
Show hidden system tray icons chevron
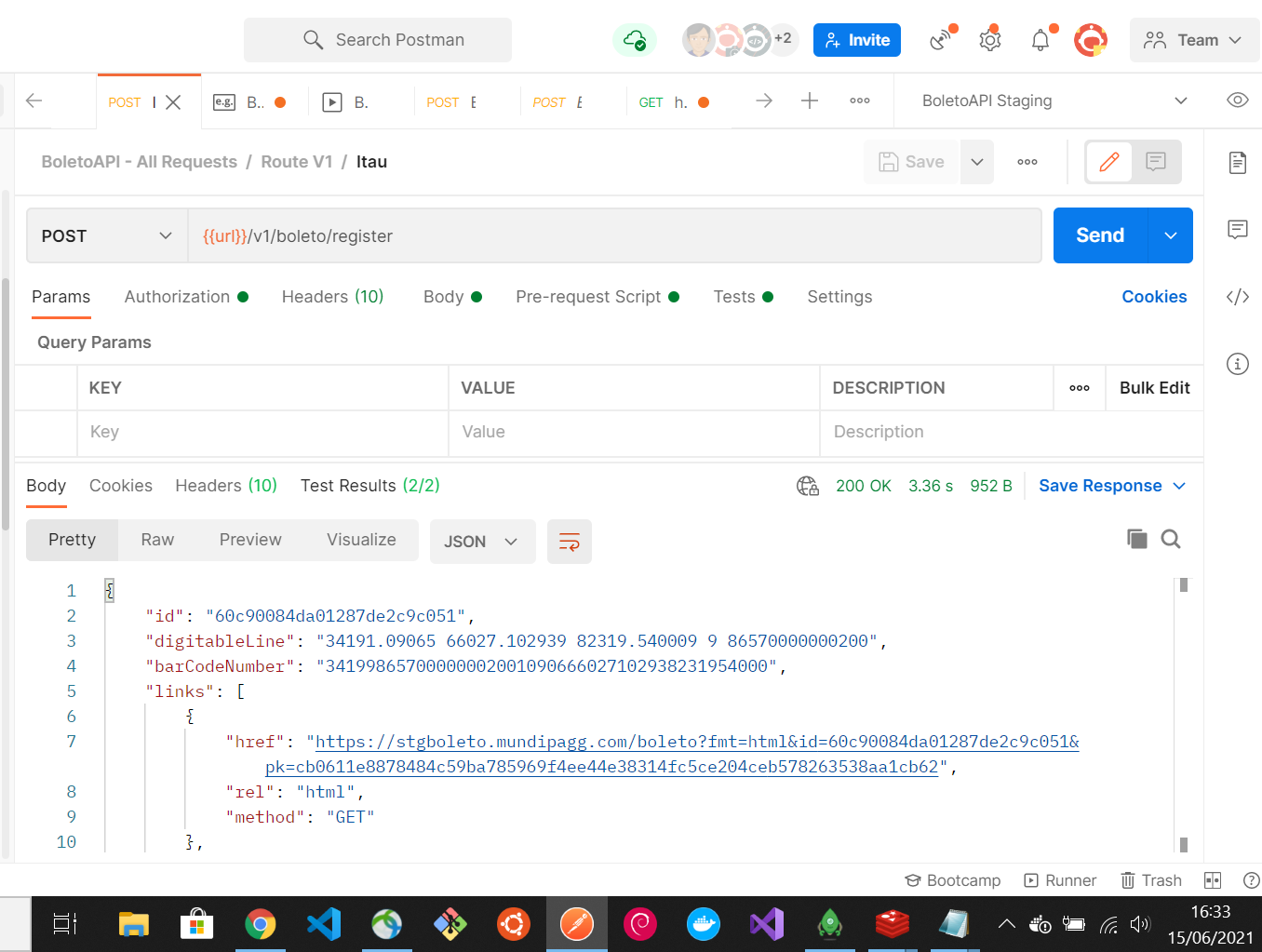[x=1007, y=924]
